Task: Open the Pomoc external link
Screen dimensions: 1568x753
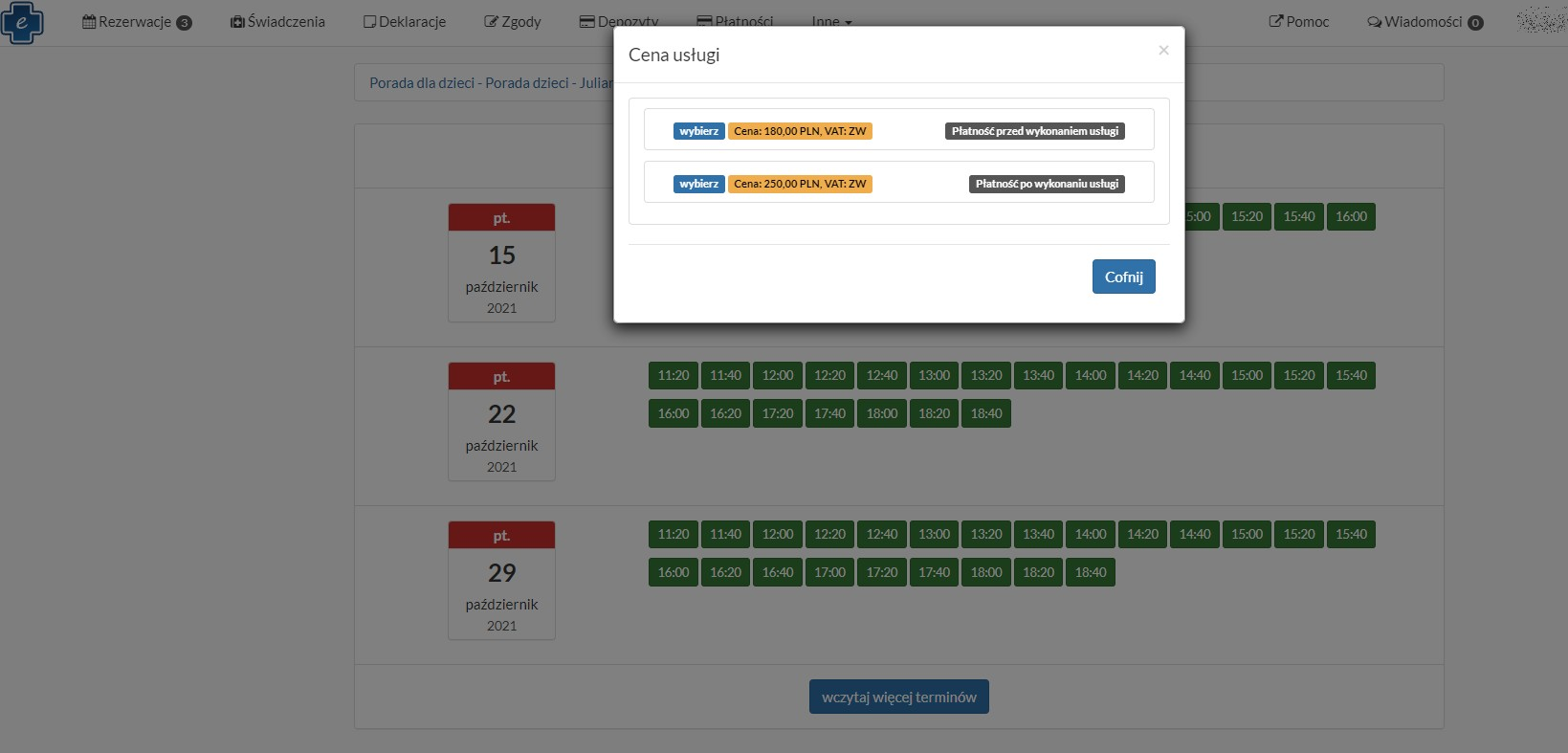Action: coord(1298,22)
